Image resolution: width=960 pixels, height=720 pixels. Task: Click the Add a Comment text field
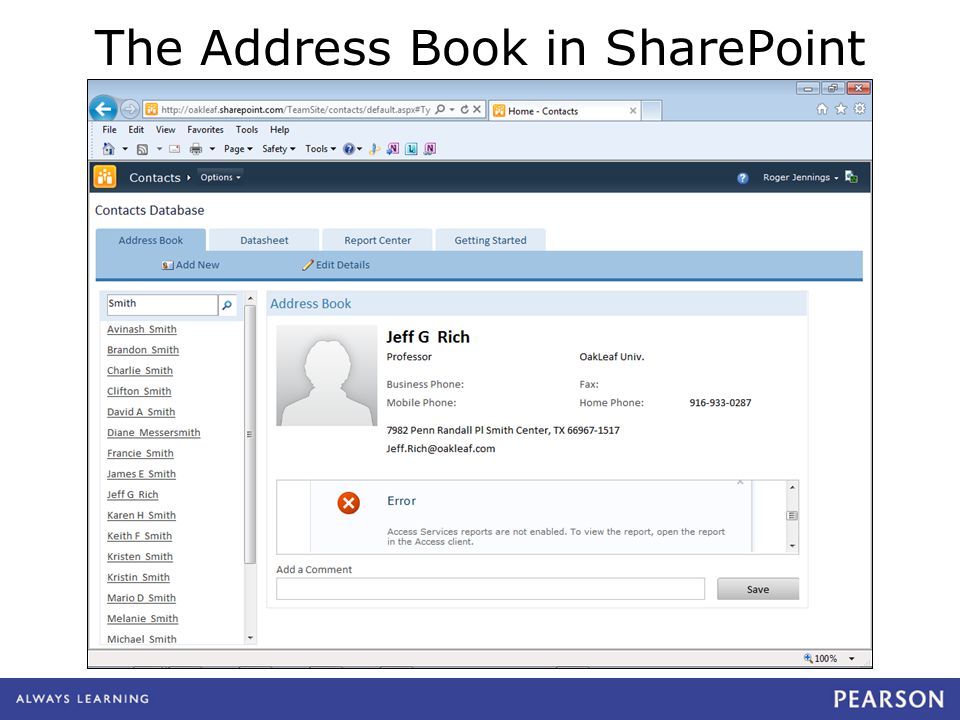coord(490,589)
